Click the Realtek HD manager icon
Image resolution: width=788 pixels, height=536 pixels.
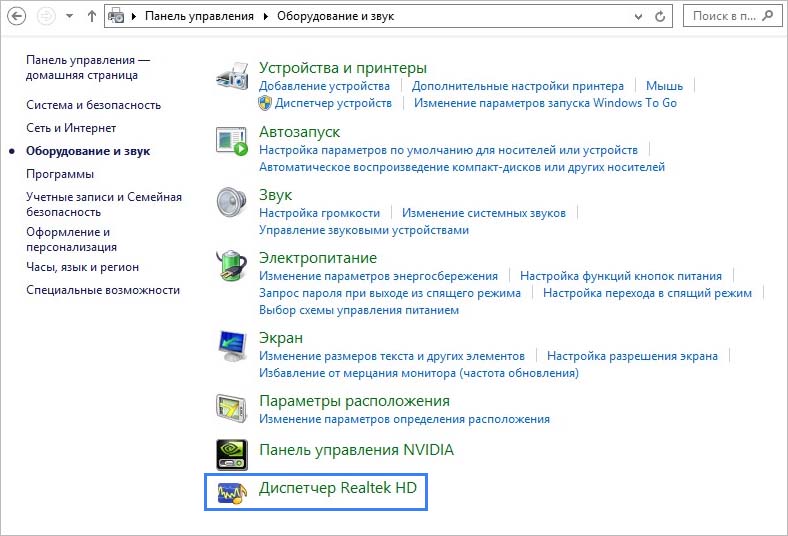(232, 493)
